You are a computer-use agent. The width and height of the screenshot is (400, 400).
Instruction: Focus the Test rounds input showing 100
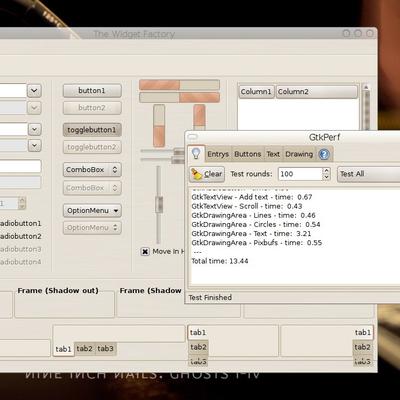pos(300,174)
